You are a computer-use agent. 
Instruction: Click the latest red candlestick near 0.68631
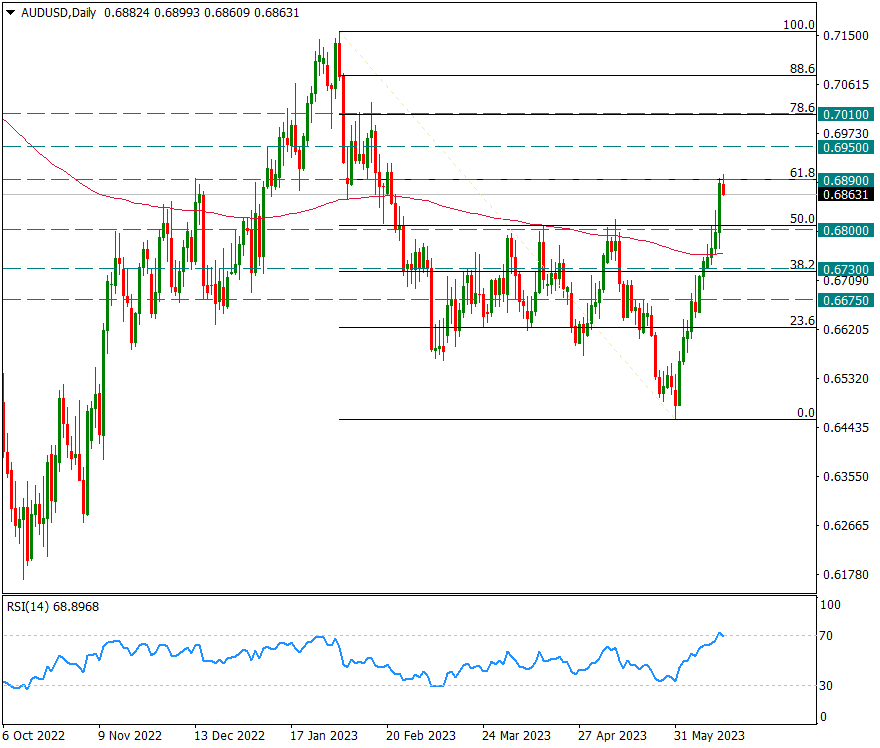724,189
